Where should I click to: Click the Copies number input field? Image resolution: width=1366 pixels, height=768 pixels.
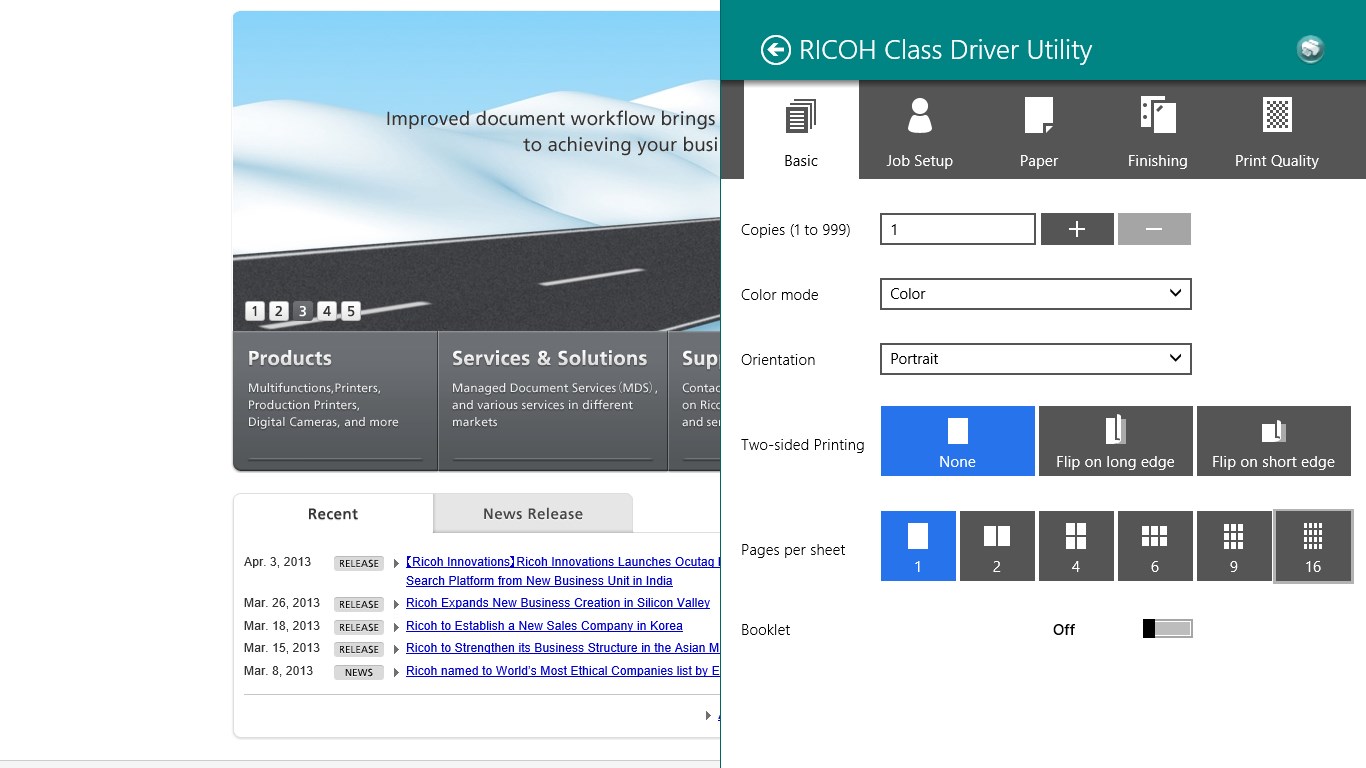957,229
